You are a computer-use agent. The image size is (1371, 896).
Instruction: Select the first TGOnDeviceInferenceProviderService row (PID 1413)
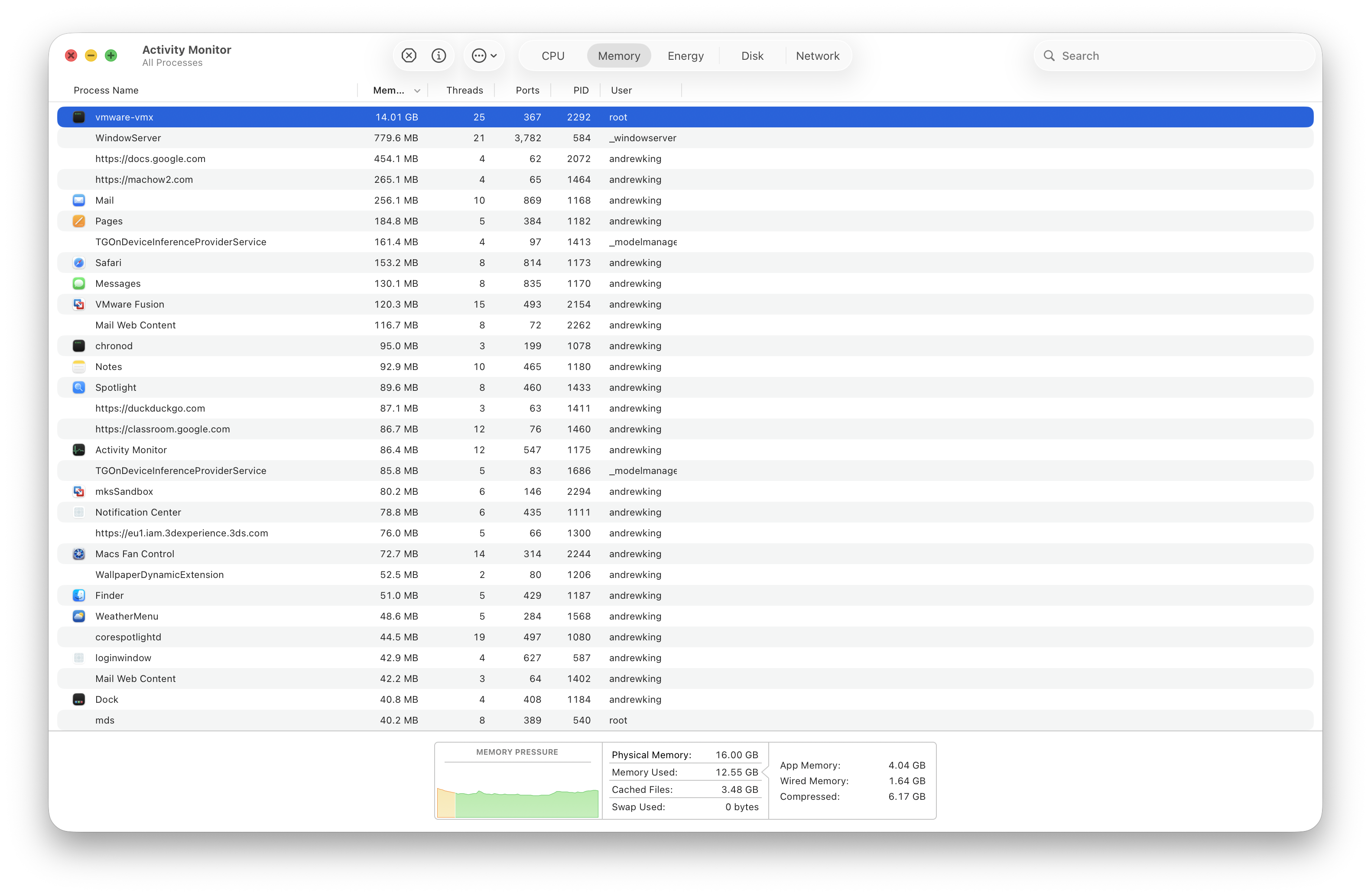[x=685, y=242]
